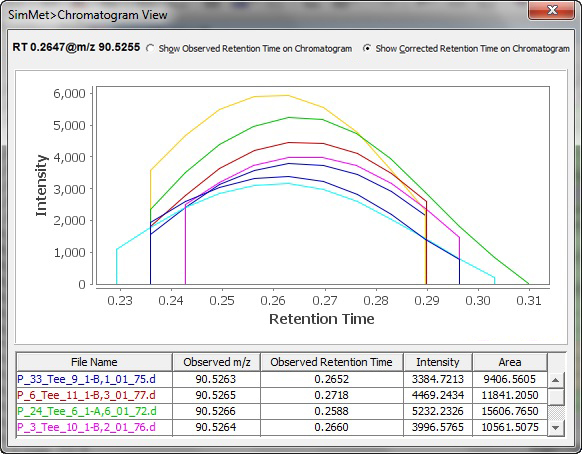Click the Area column header

click(510, 362)
